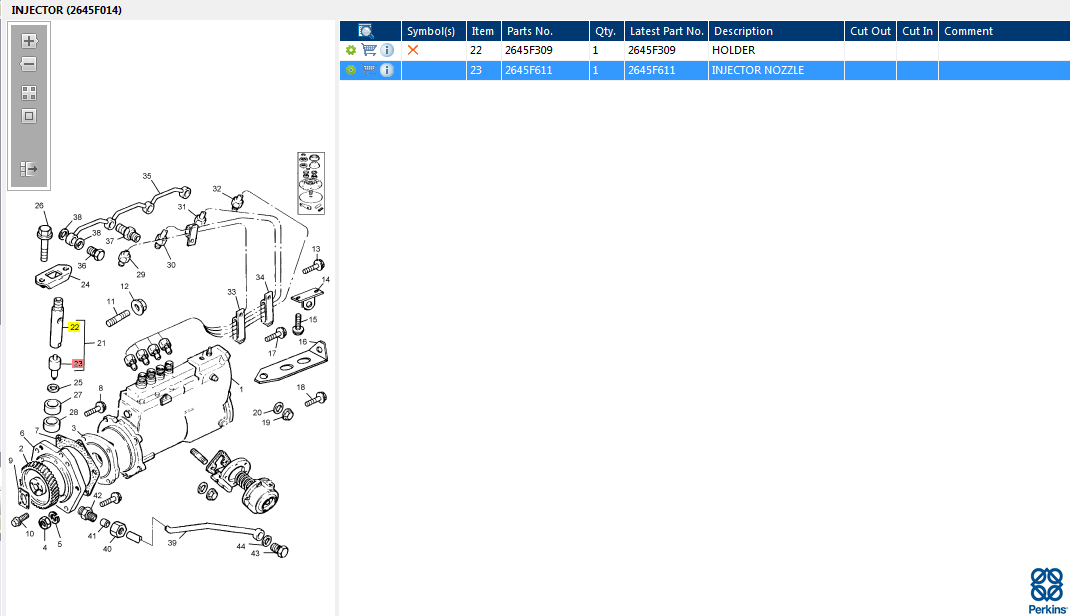
Task: Click callout 21 in diagram
Action: [x=101, y=343]
